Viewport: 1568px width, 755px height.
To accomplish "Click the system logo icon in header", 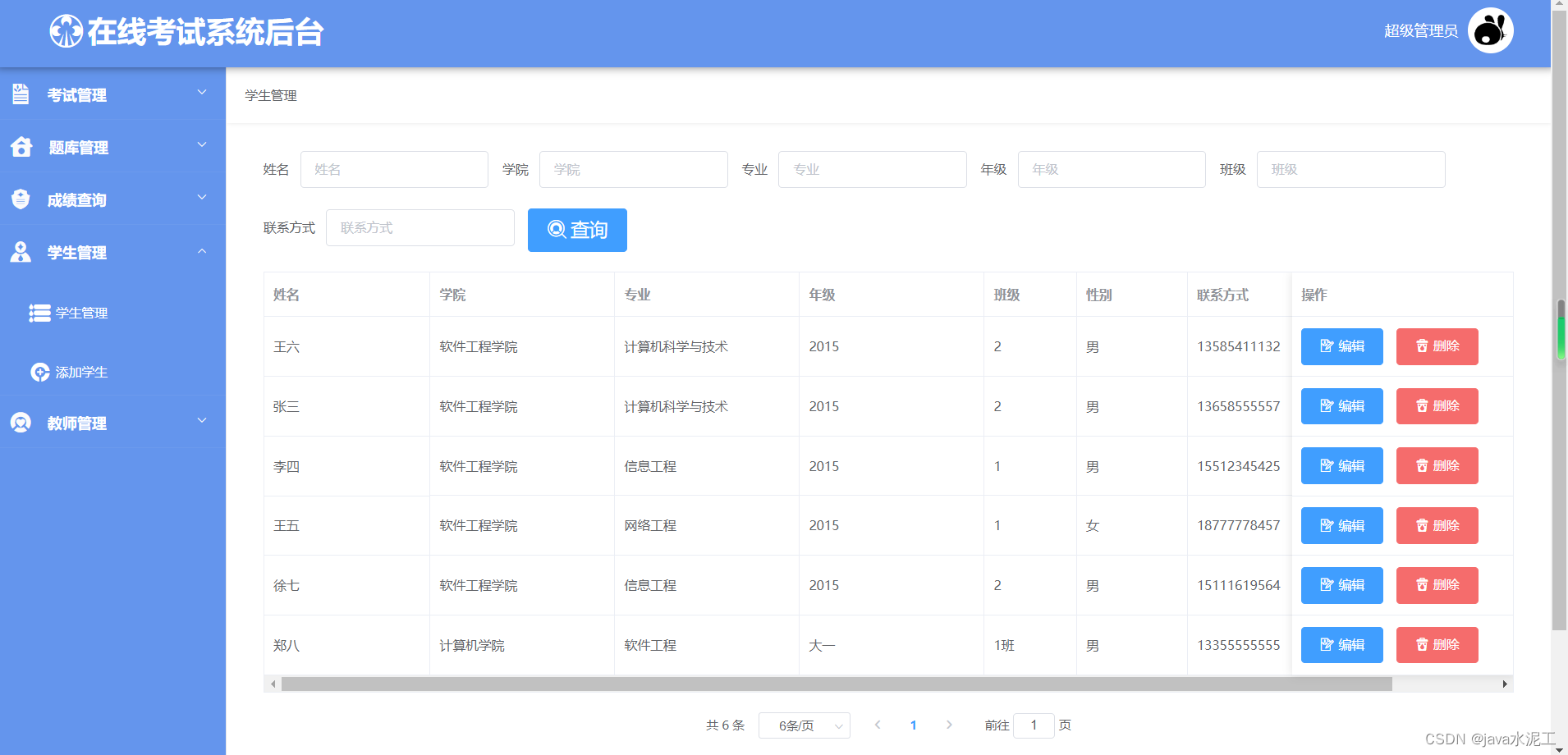I will tap(66, 32).
